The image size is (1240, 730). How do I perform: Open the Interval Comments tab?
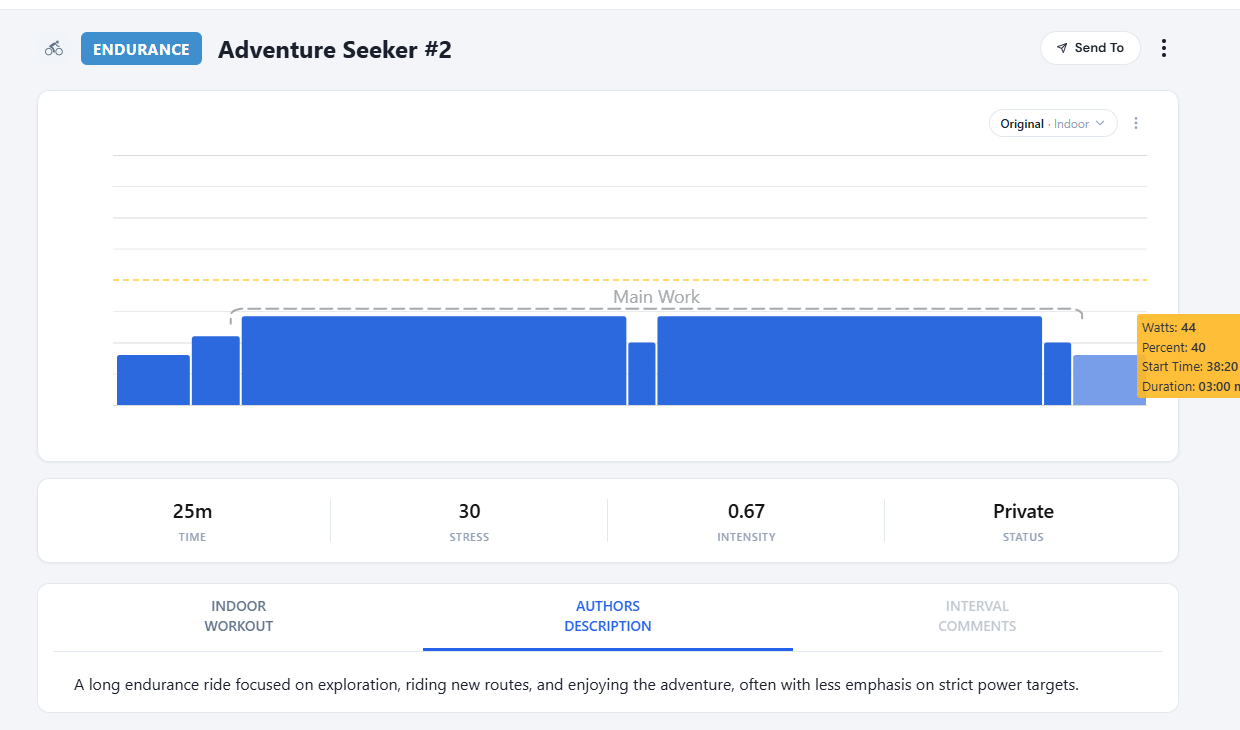pyautogui.click(x=976, y=616)
